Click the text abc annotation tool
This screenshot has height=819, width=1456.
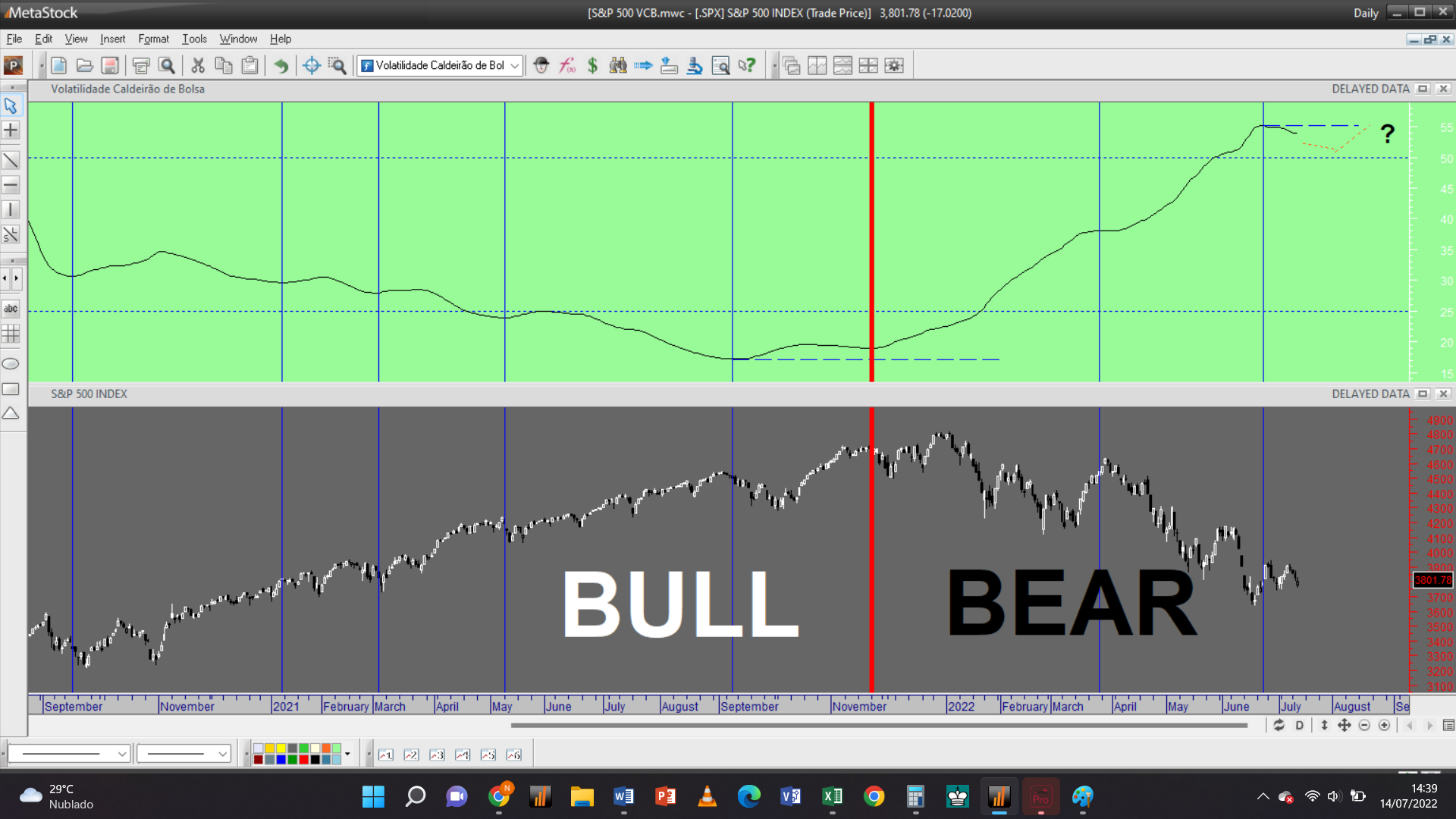click(11, 309)
